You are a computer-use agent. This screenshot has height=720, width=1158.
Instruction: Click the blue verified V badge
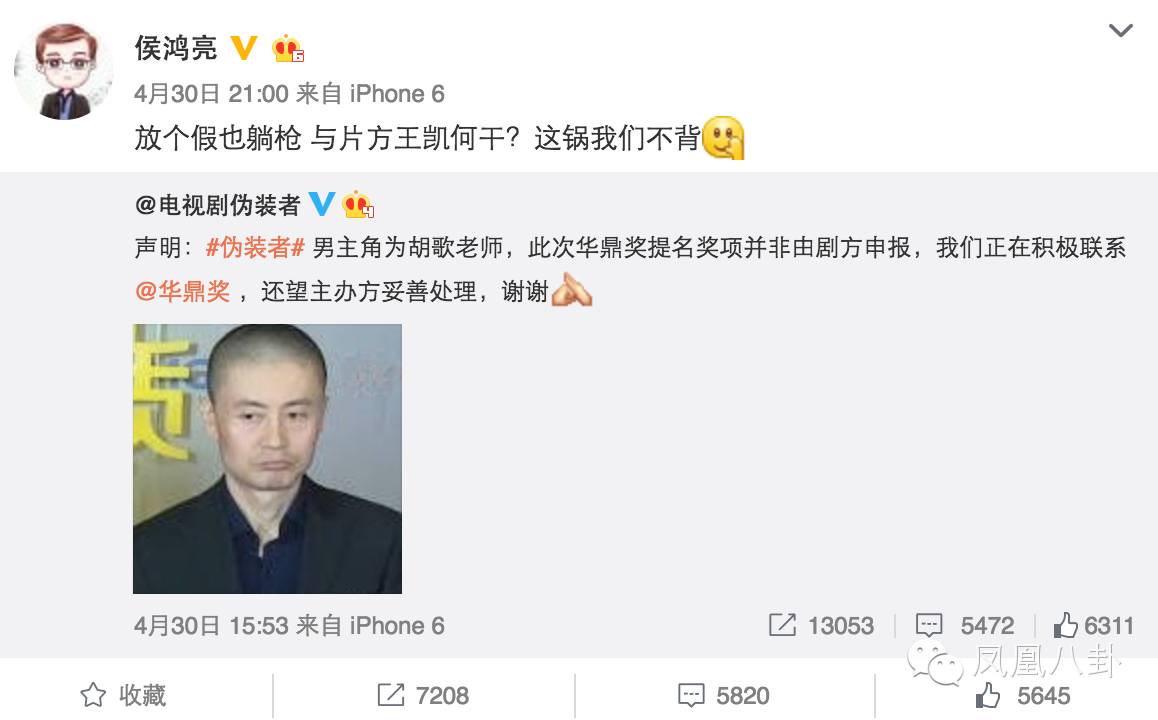[322, 204]
